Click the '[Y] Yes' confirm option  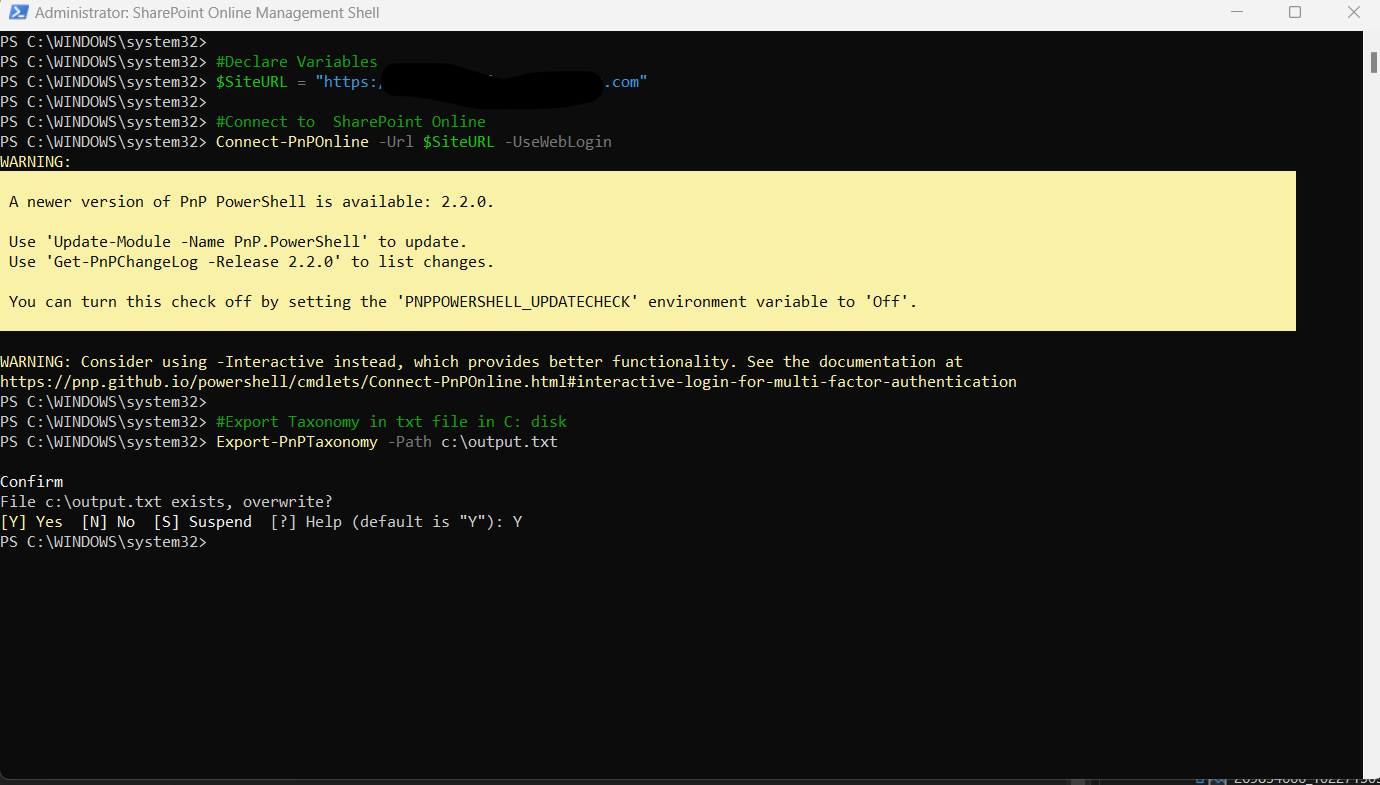[x=32, y=522]
